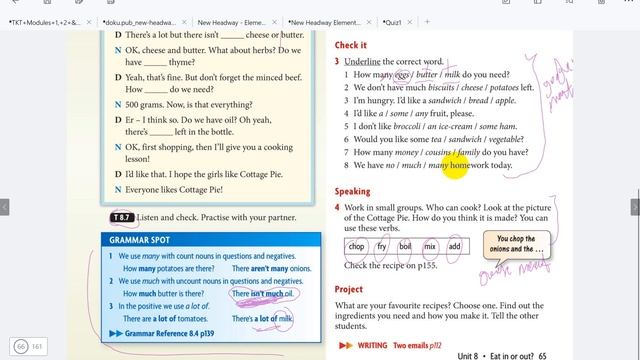Click sentence 'Would you like some tea'
640x360 pixels.
(x=438, y=139)
